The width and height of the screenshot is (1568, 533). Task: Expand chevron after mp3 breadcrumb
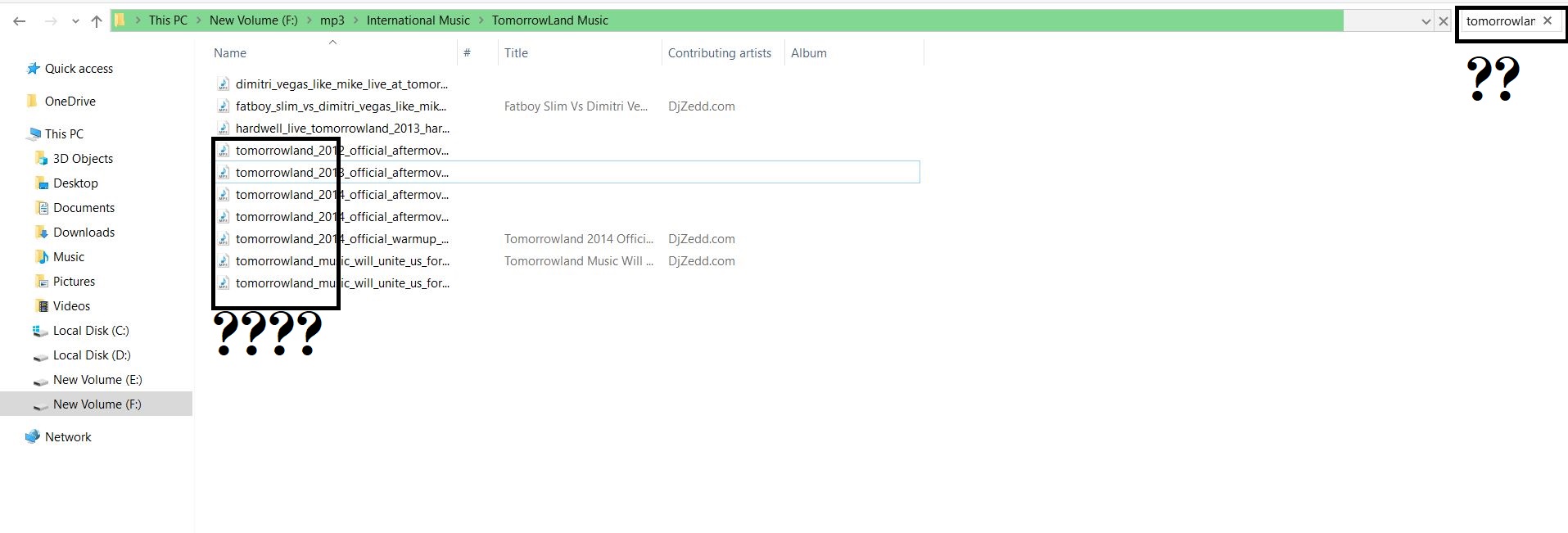coord(355,20)
